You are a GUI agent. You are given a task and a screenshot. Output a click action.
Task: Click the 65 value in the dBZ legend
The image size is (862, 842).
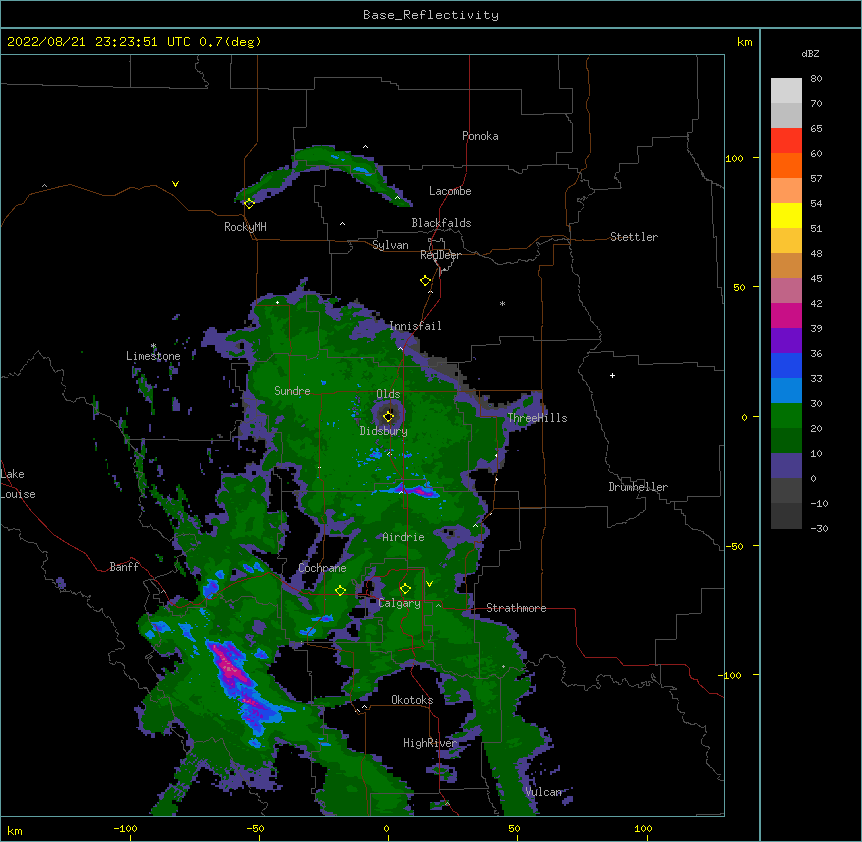pos(816,129)
